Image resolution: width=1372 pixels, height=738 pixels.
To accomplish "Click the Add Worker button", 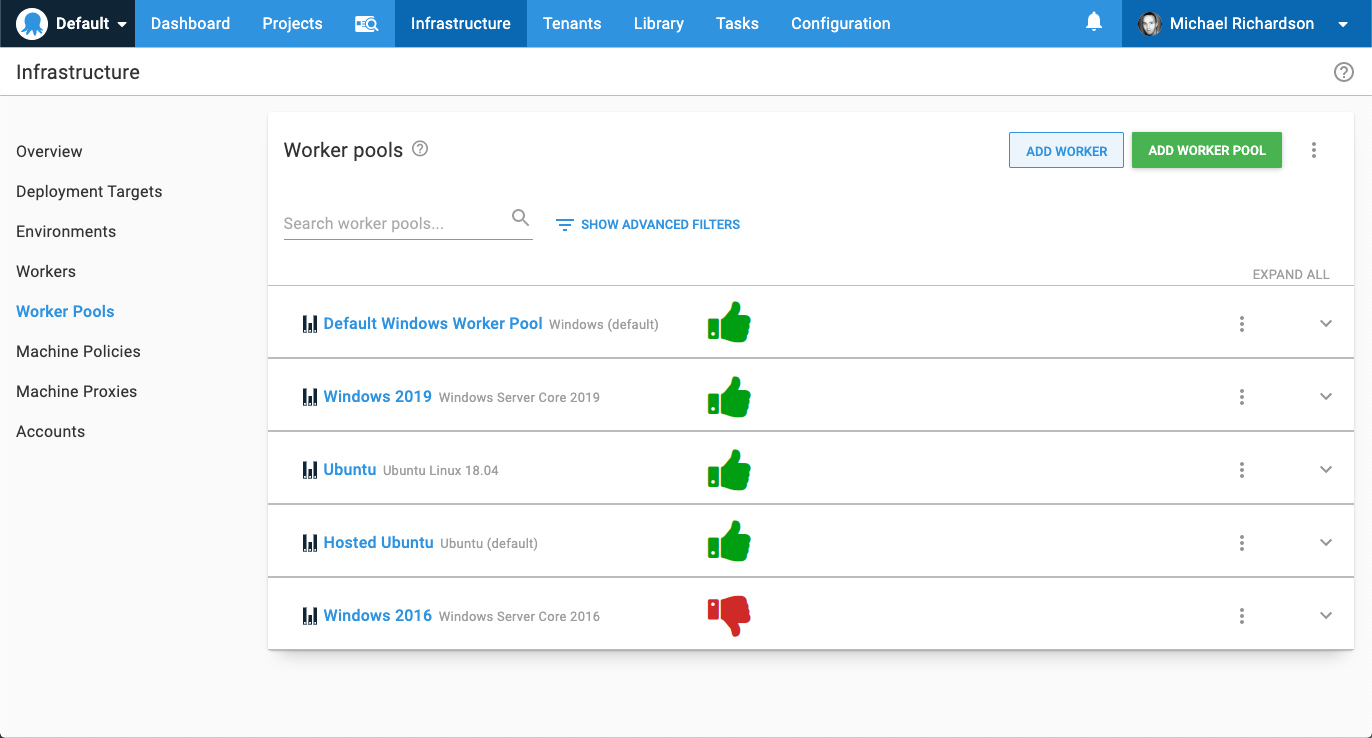I will tap(1066, 151).
